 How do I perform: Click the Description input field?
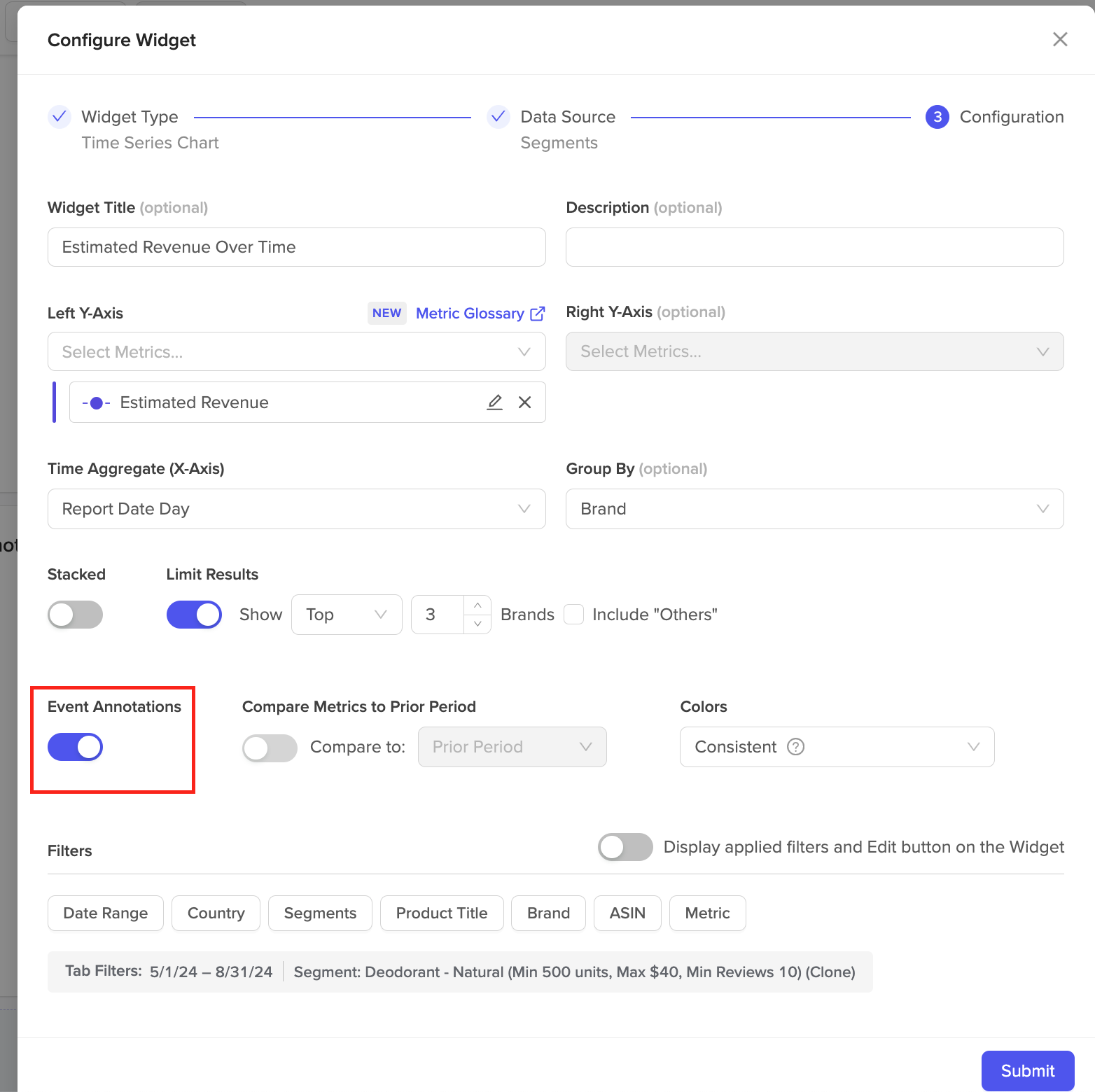[815, 247]
